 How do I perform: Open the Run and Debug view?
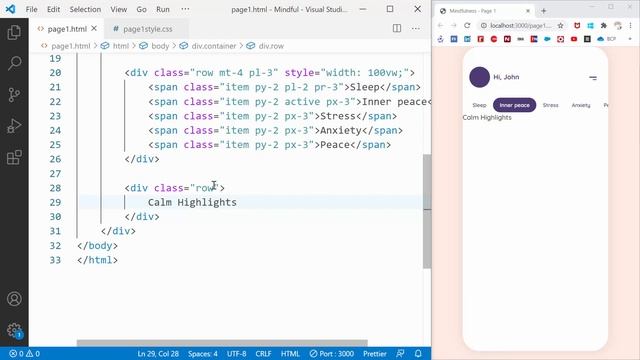tap(14, 126)
